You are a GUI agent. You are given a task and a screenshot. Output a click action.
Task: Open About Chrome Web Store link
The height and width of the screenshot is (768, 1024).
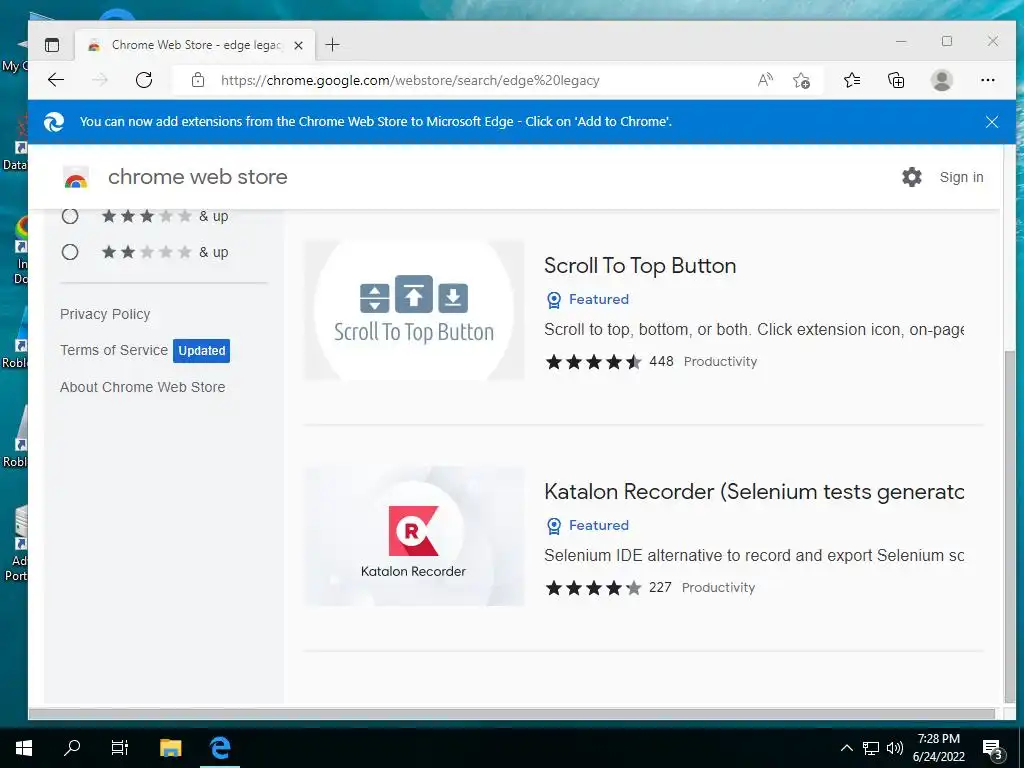[x=142, y=387]
